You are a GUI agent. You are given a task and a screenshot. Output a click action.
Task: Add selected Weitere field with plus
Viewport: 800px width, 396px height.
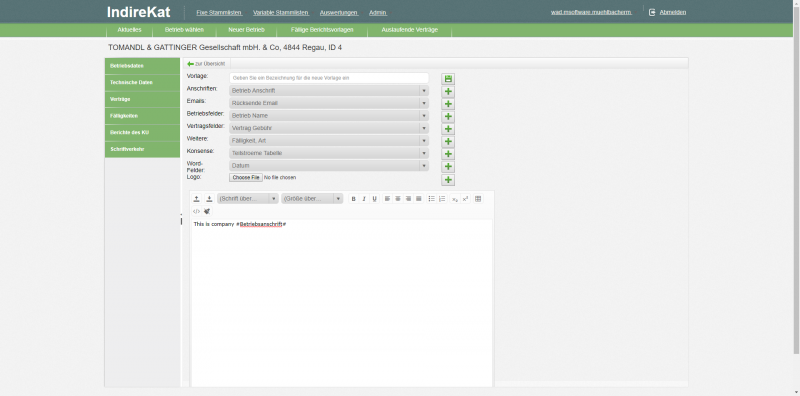448,141
